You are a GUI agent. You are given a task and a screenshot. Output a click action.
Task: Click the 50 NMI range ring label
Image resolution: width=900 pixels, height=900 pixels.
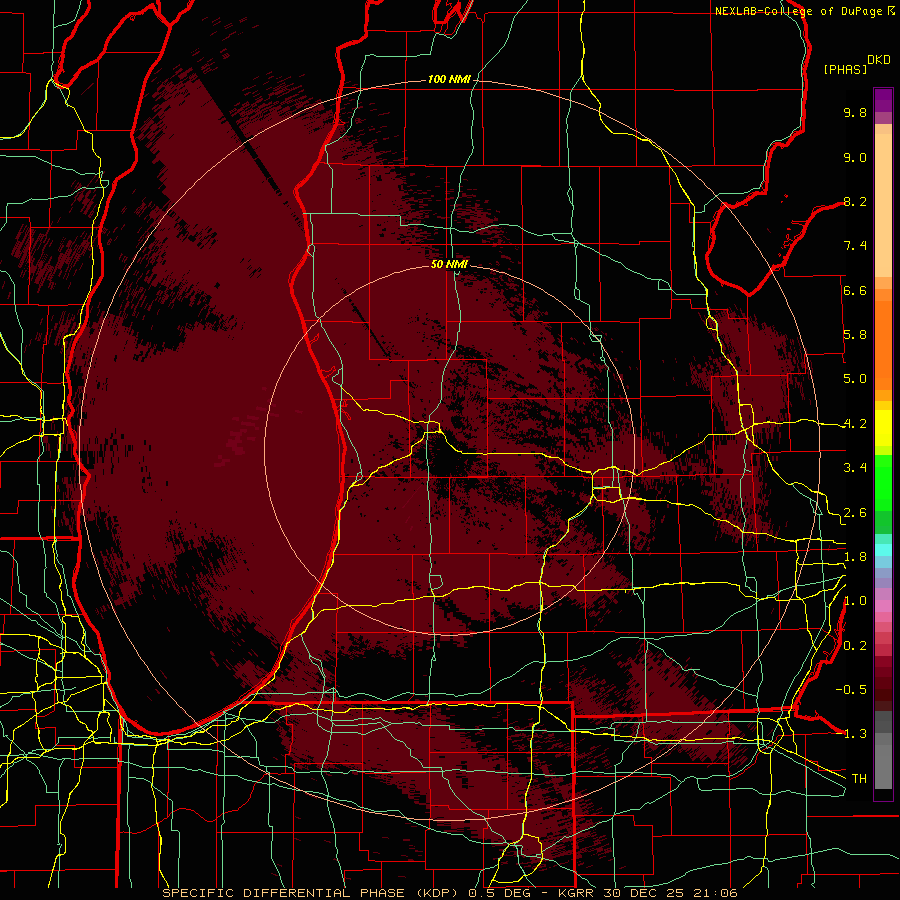[x=449, y=264]
